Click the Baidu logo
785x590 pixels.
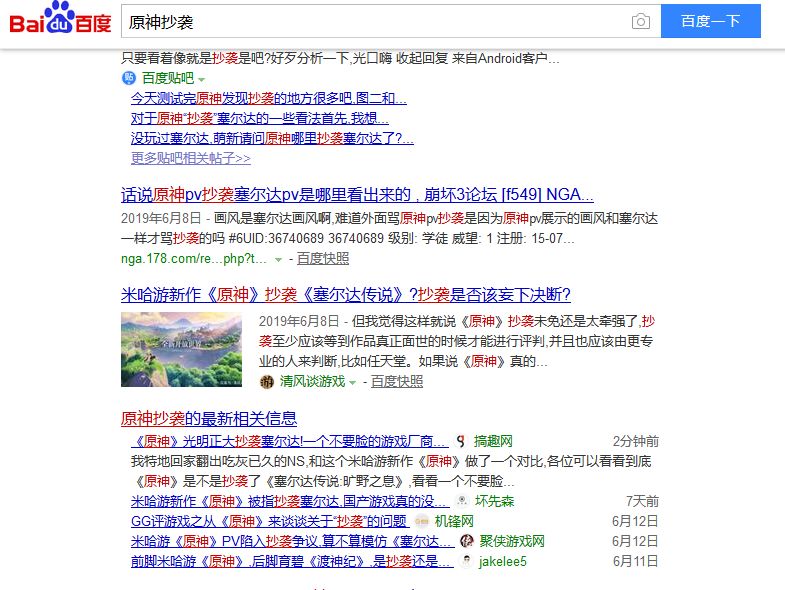[x=60, y=18]
